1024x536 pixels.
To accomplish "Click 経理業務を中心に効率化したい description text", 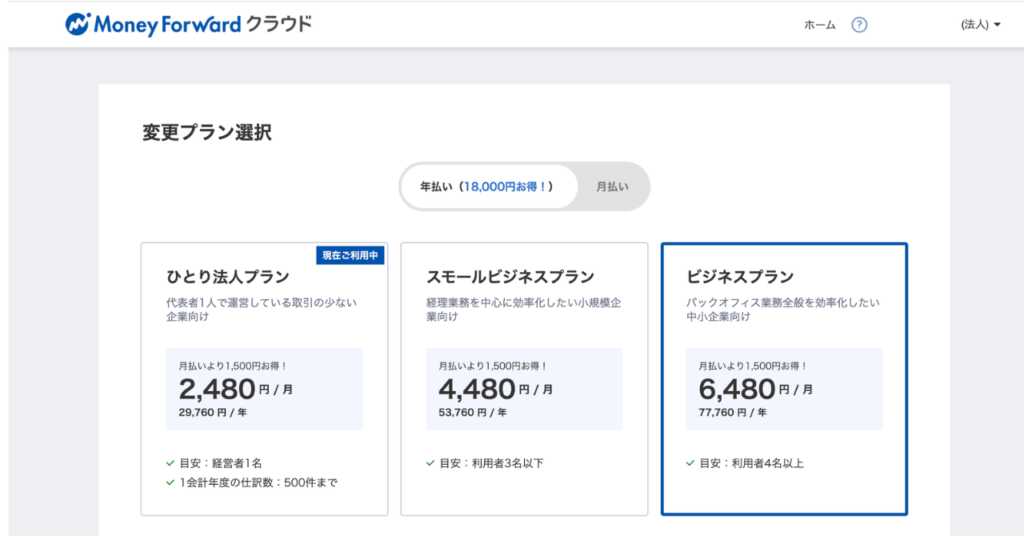I will [x=523, y=309].
